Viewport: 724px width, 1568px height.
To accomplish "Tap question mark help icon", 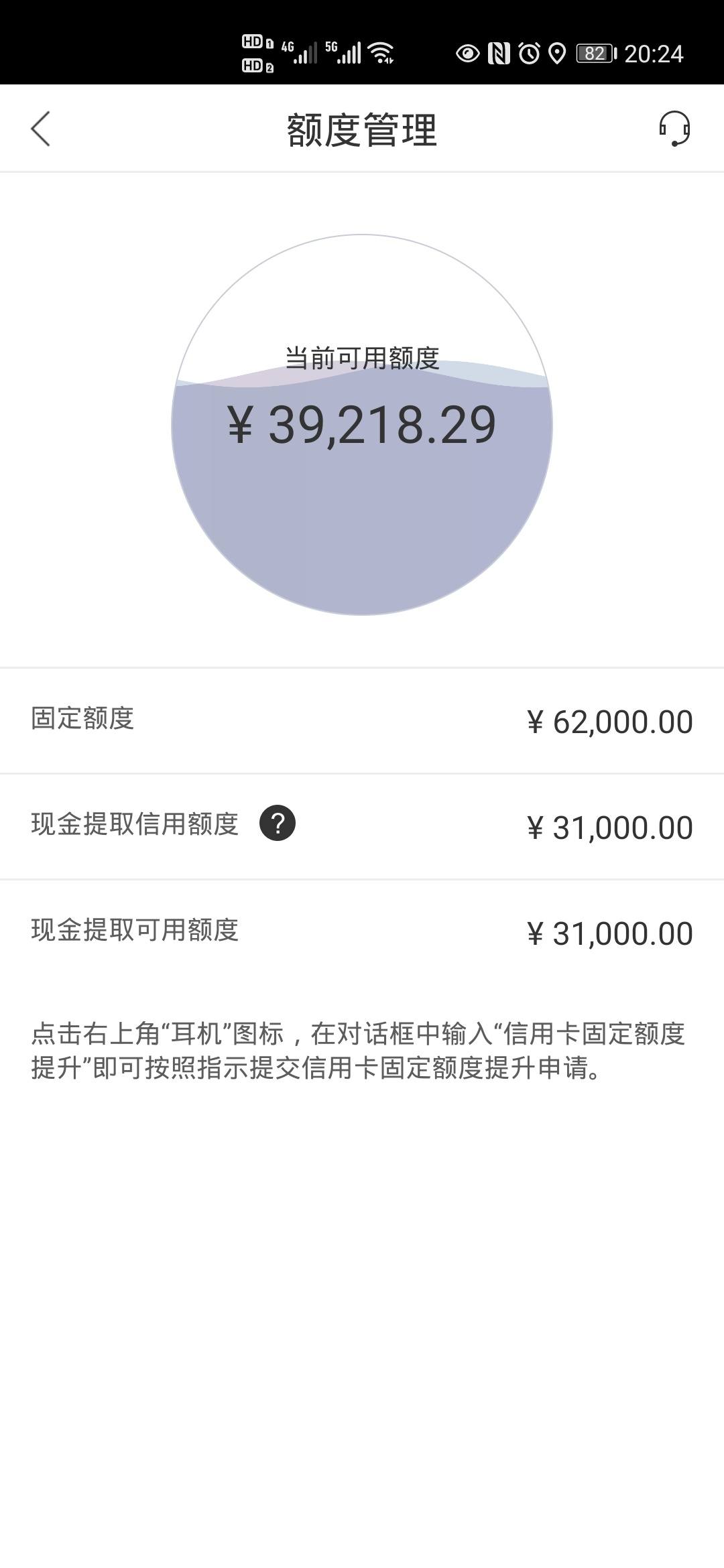I will (278, 823).
